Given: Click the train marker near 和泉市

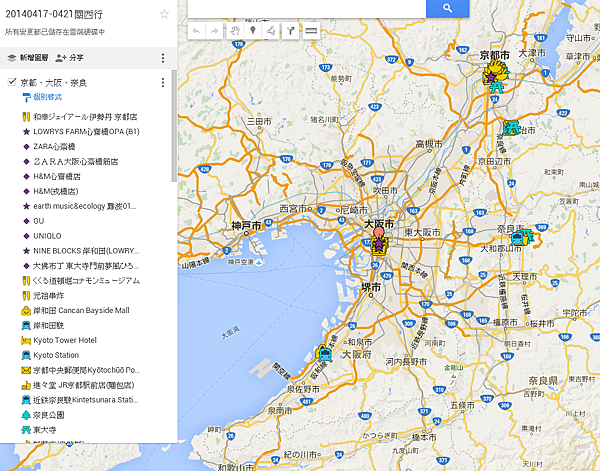Looking at the screenshot, I should click(x=325, y=354).
